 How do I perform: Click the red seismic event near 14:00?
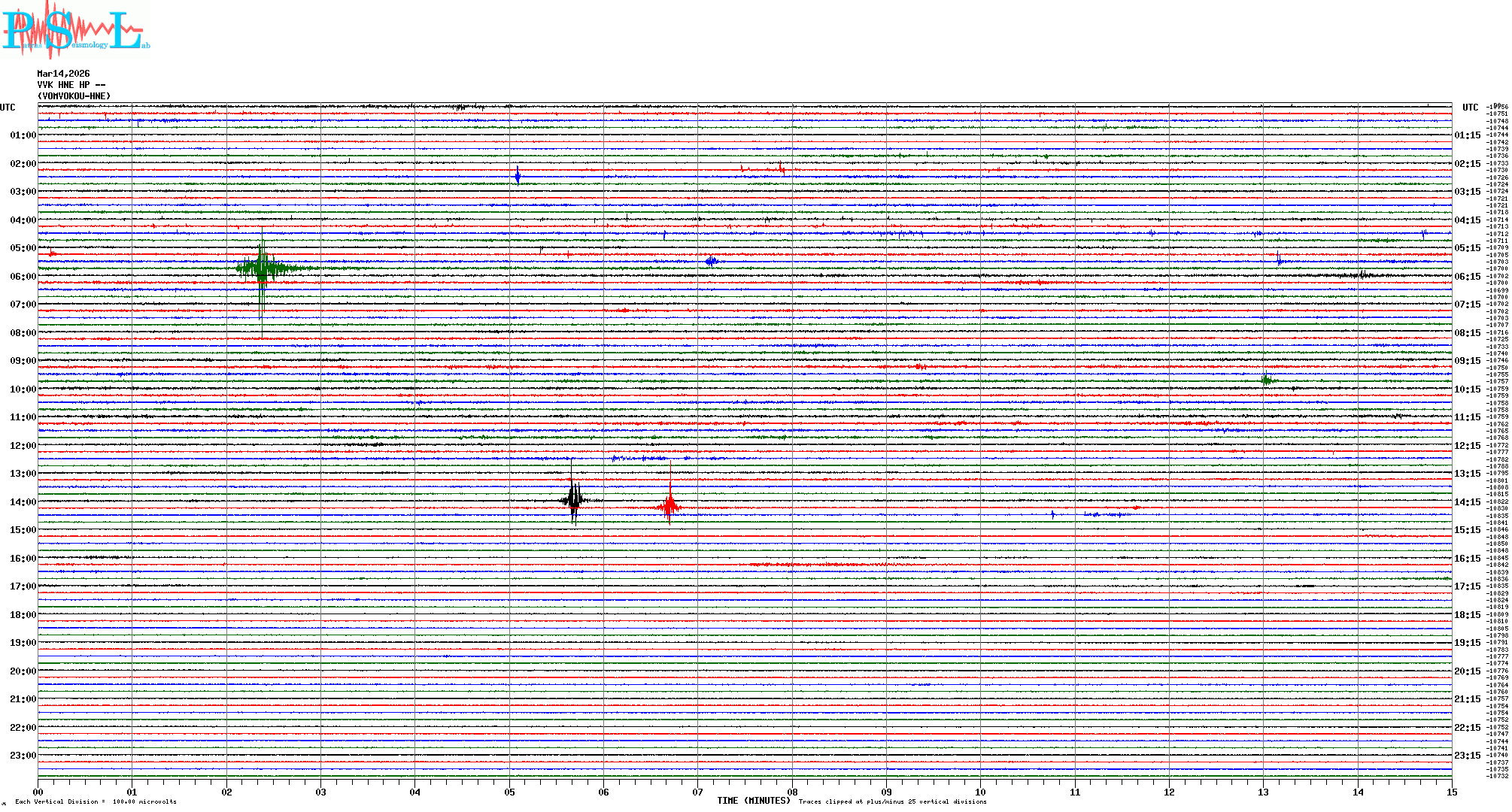(669, 507)
